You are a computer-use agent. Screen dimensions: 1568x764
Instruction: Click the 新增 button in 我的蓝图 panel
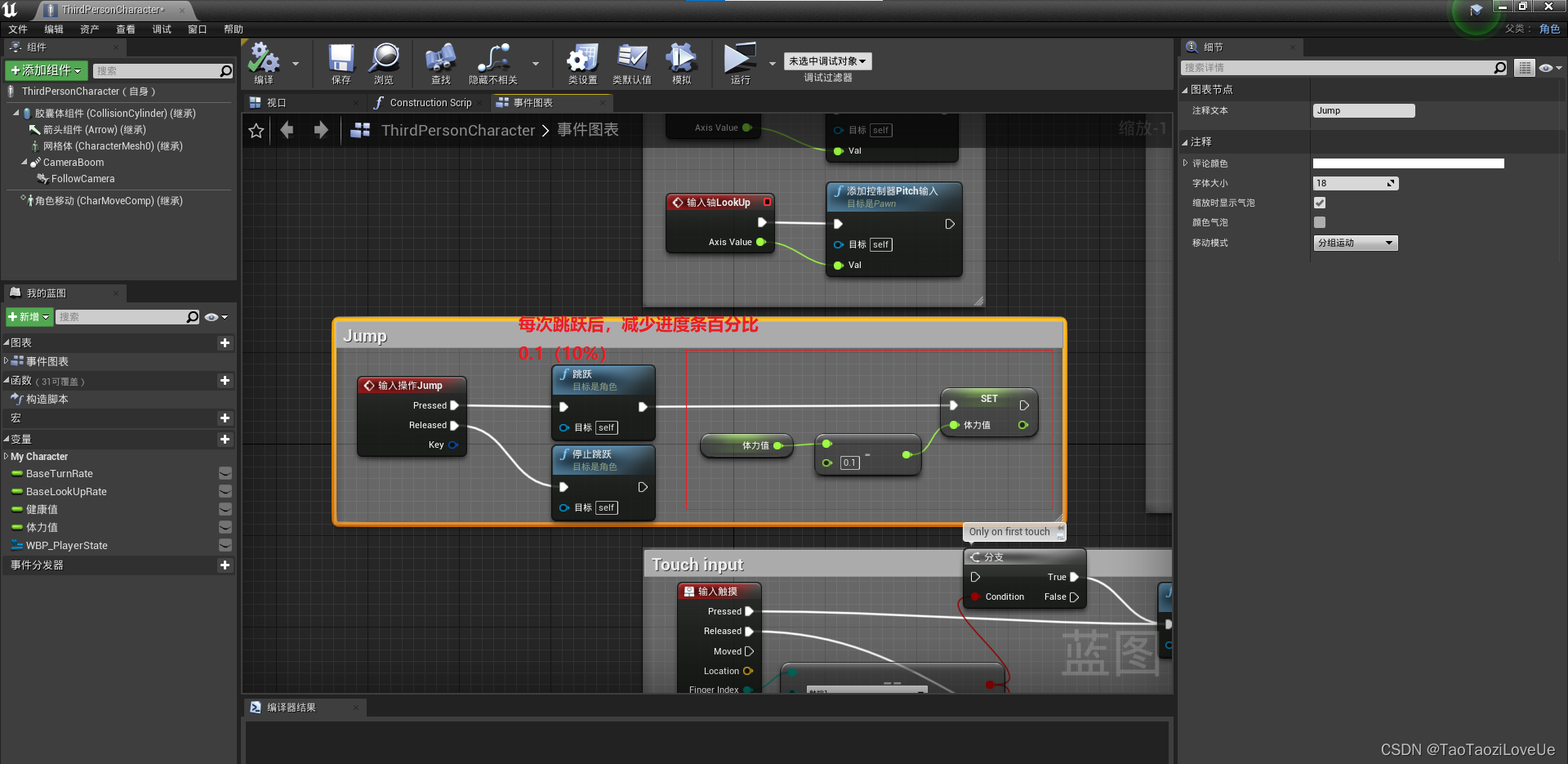(29, 316)
